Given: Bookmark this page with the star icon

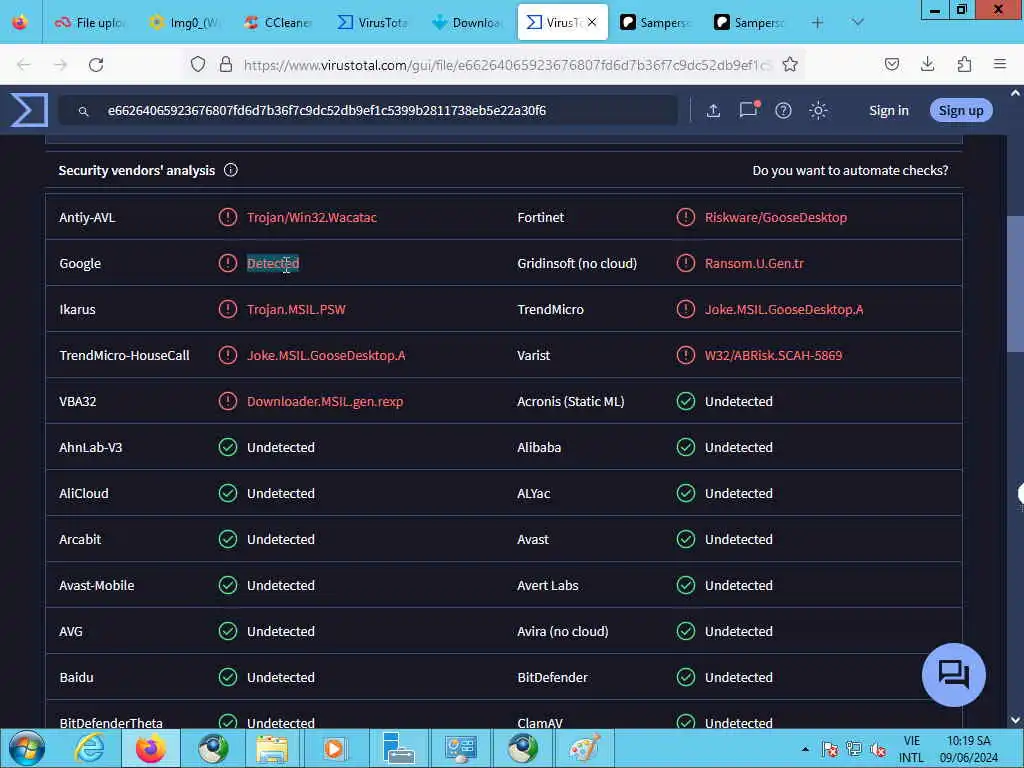Looking at the screenshot, I should point(790,64).
